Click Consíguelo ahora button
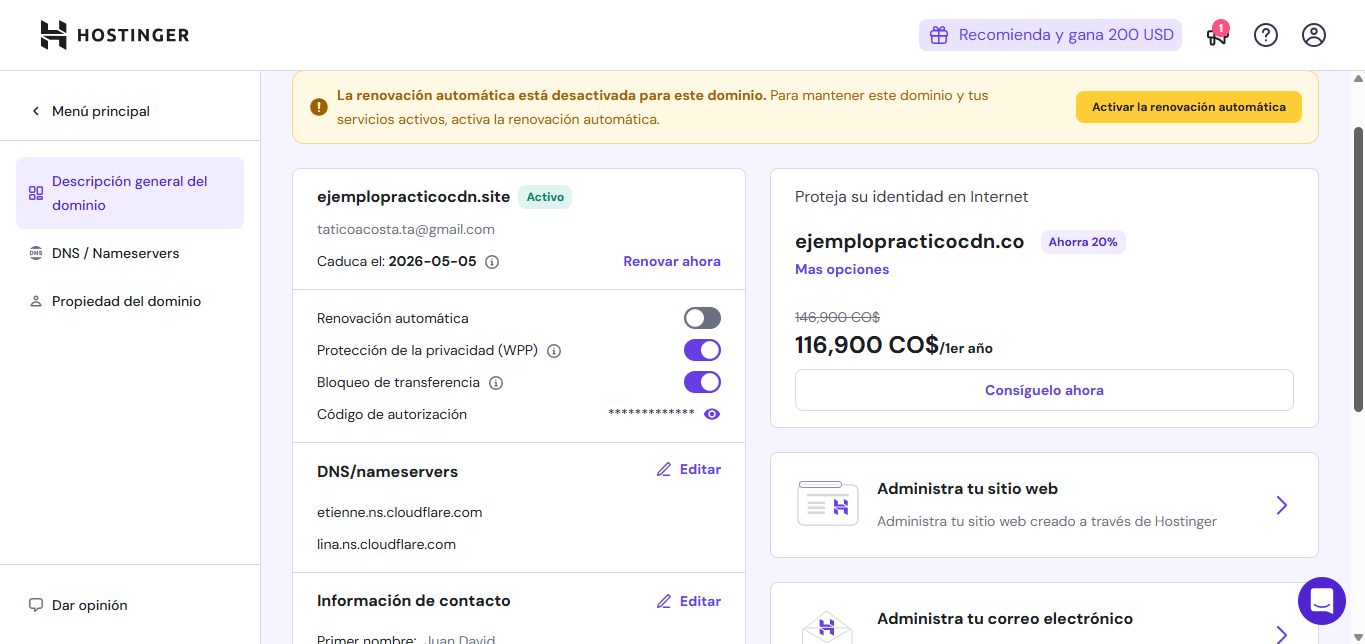The width and height of the screenshot is (1365, 644). pyautogui.click(x=1044, y=390)
